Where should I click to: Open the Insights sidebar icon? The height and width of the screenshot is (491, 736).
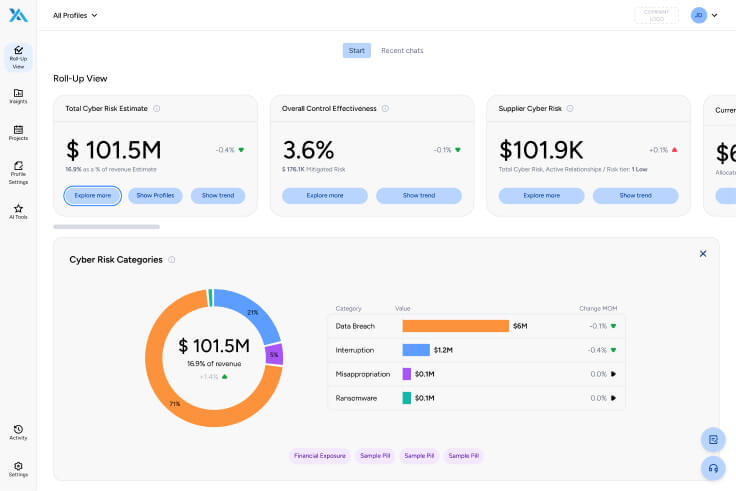[18, 96]
